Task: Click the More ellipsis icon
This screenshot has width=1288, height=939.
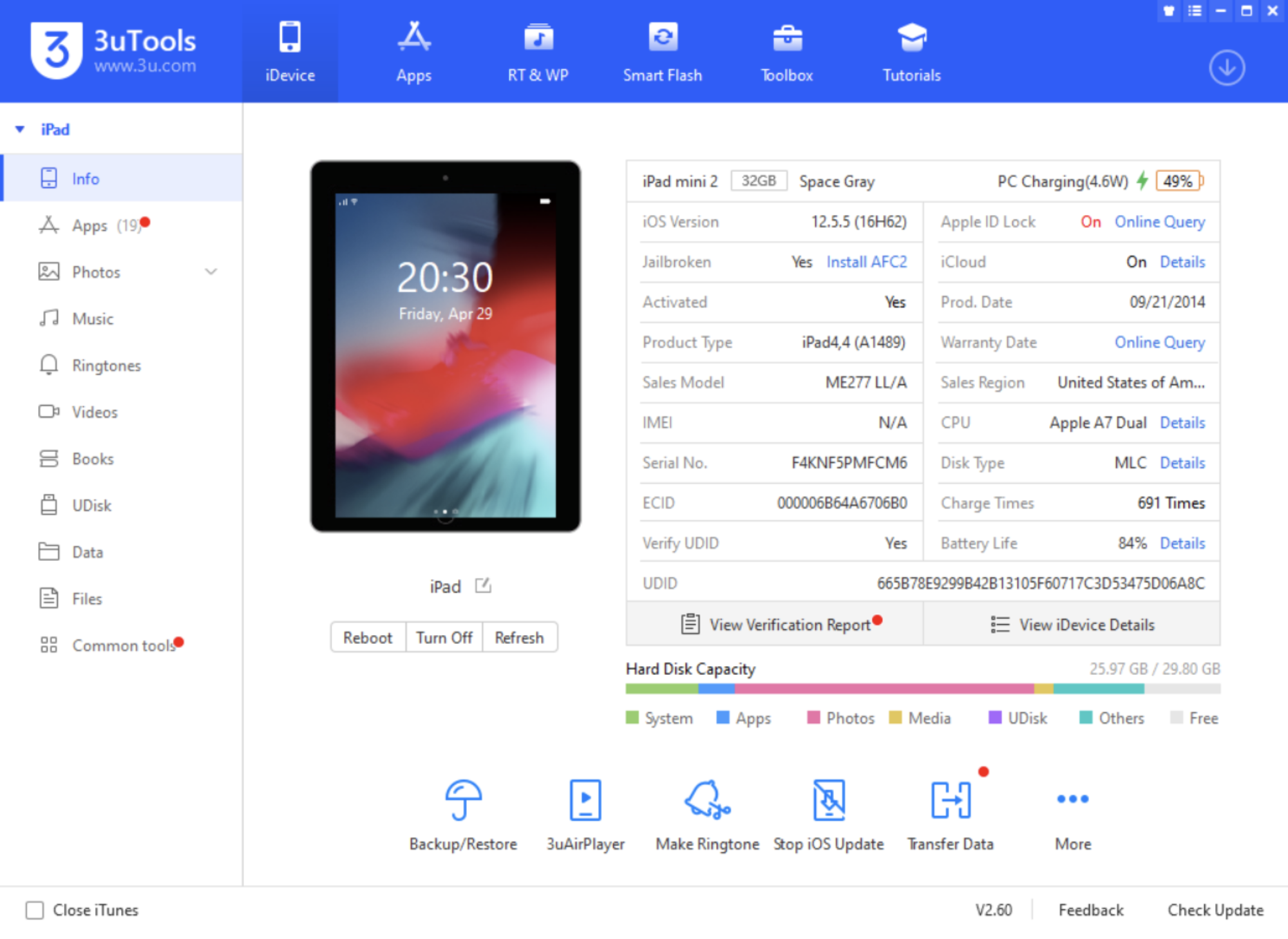Action: 1071,799
